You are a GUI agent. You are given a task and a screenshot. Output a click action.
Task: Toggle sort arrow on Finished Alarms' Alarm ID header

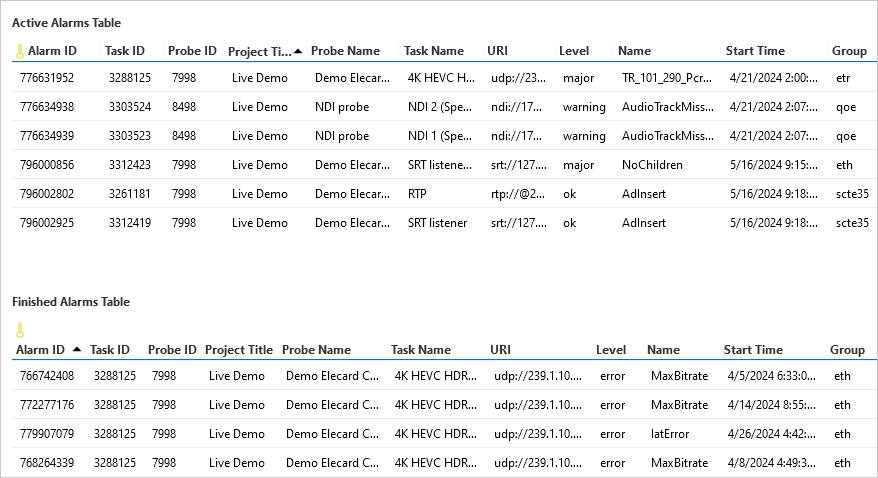[x=77, y=350]
